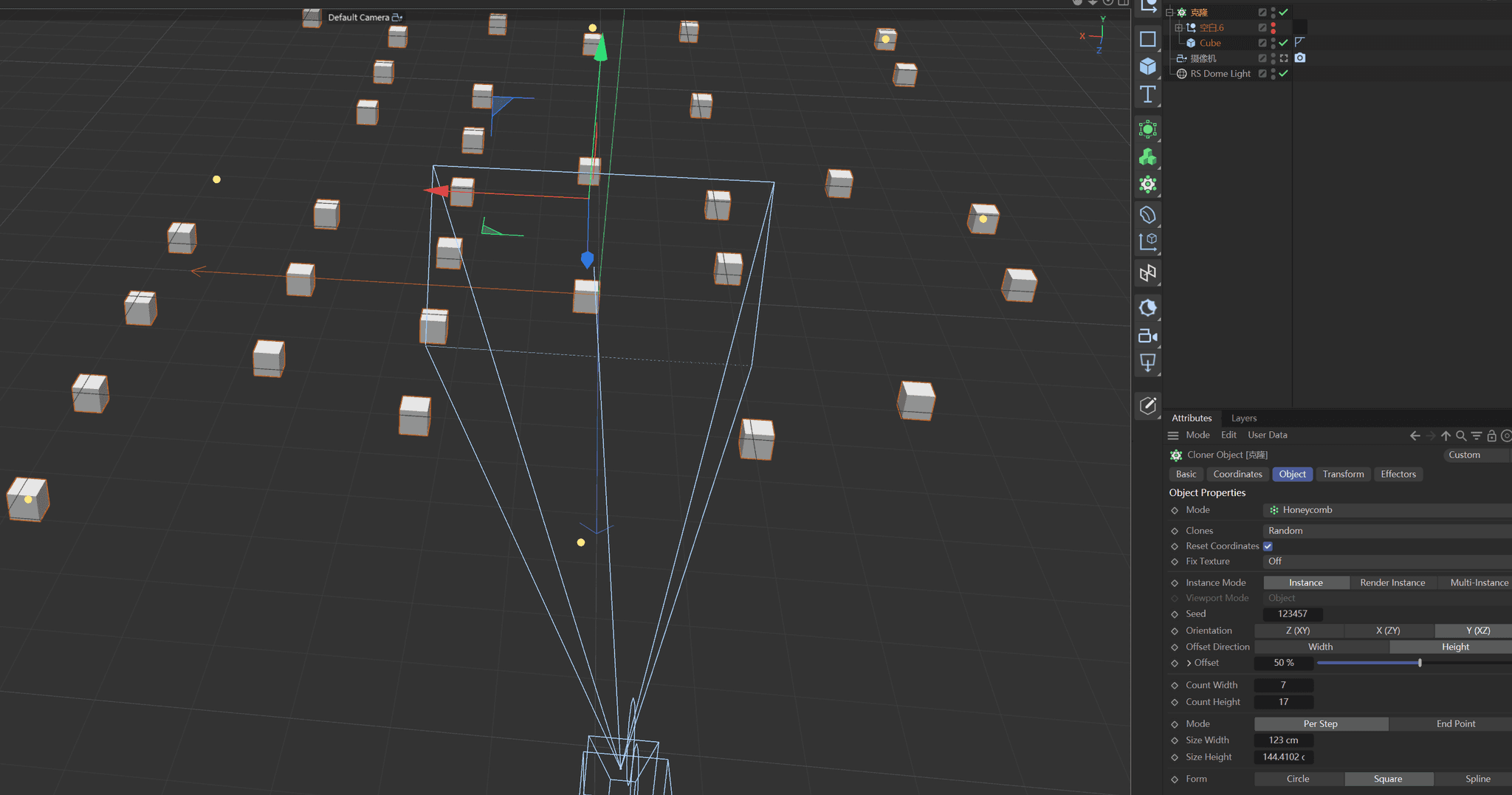Open the Light/environment toolbar icon

[1147, 308]
